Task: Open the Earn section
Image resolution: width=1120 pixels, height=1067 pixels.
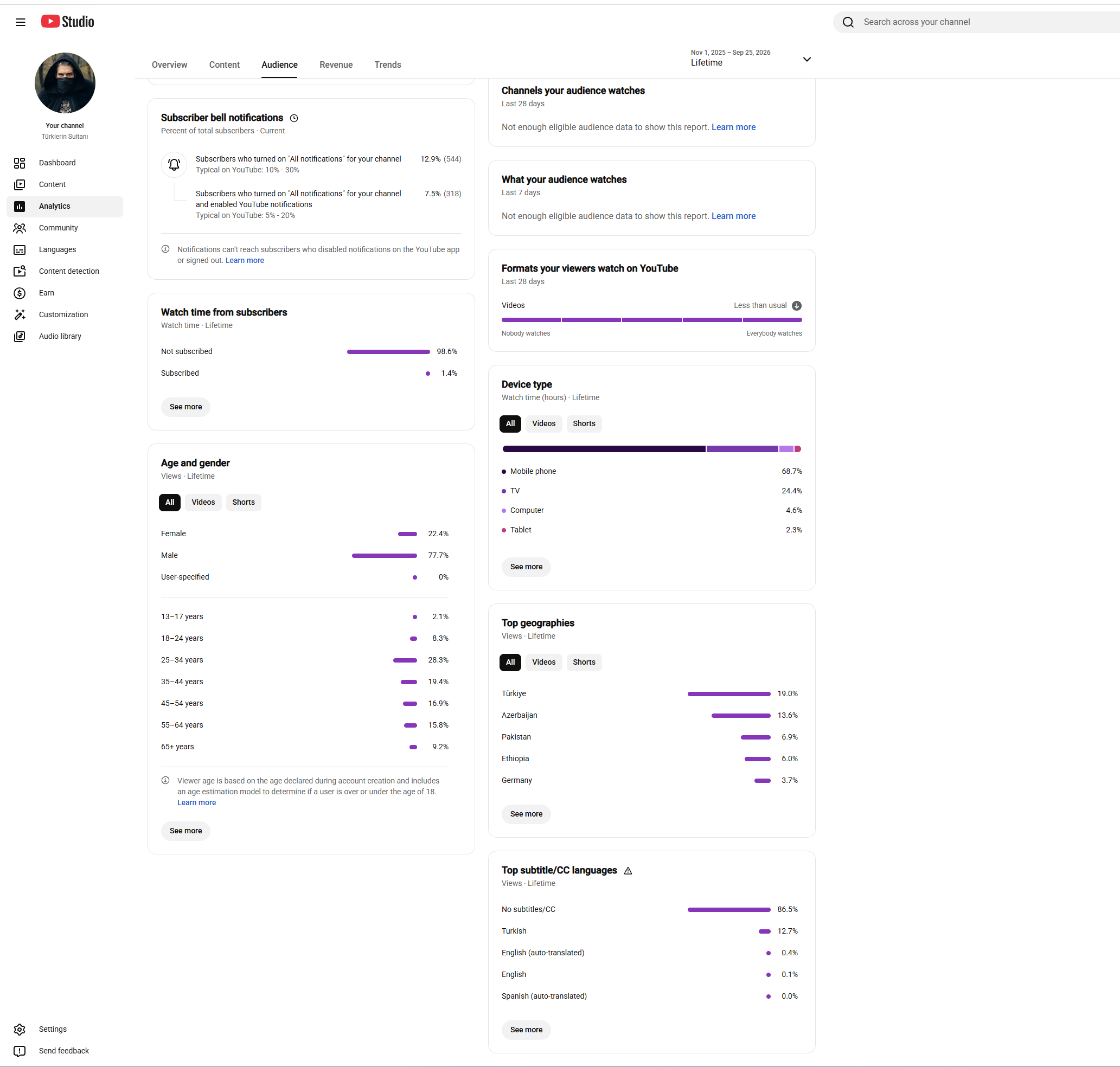Action: [65, 293]
